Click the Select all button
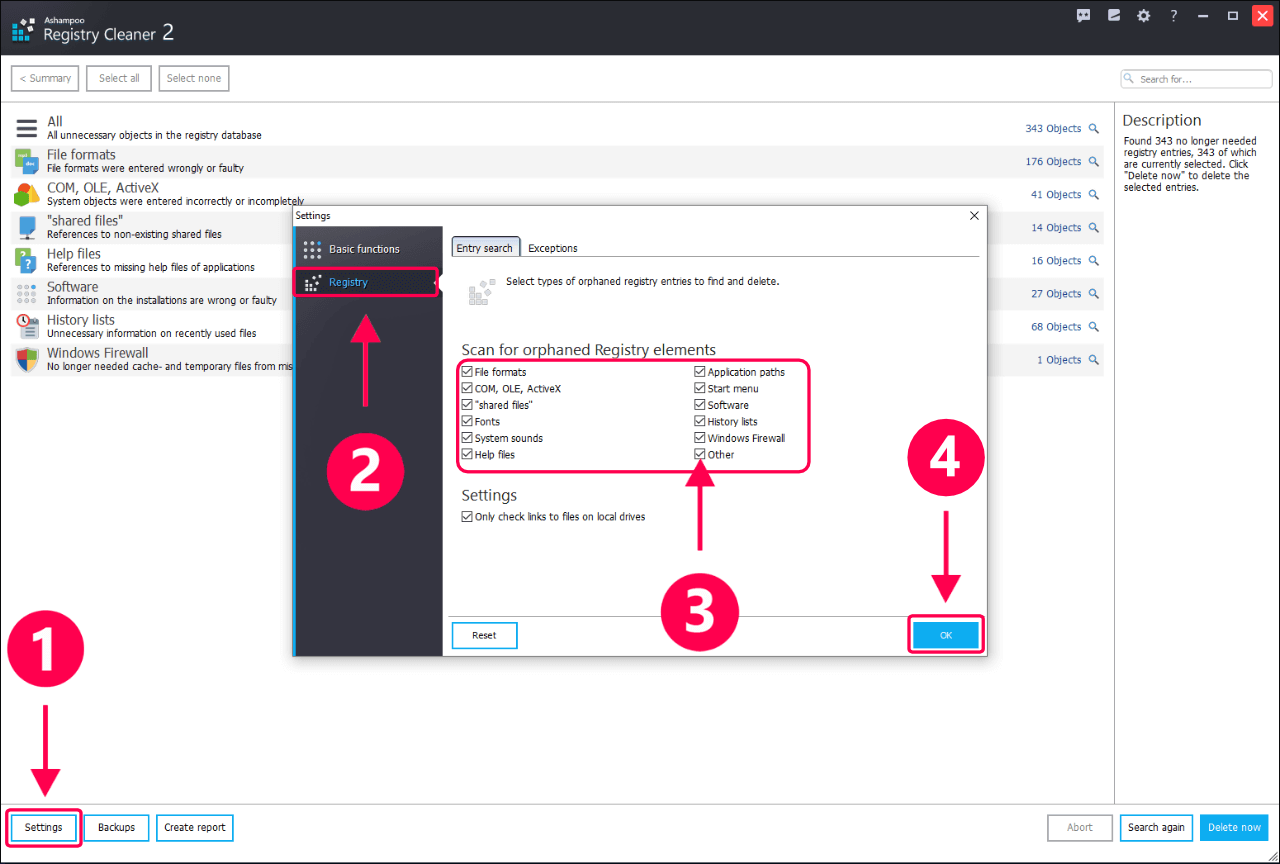 (x=119, y=78)
